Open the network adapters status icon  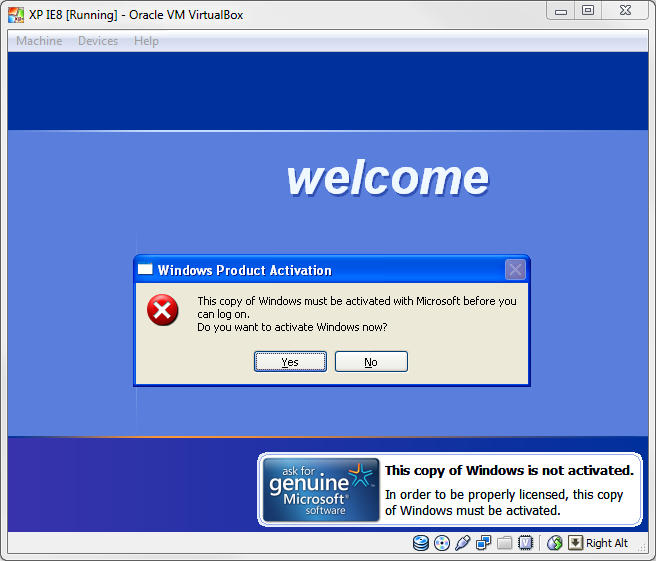click(483, 543)
